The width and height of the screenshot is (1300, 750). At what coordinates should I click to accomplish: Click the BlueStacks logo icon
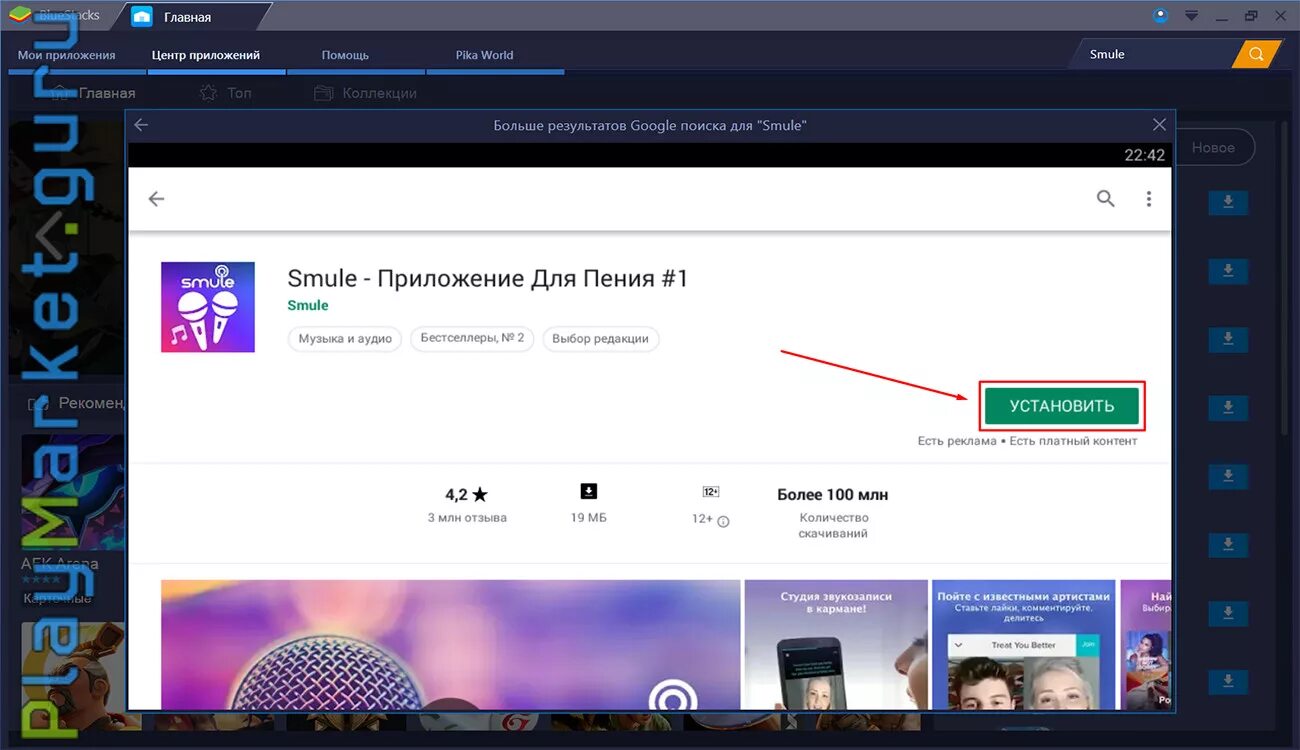pyautogui.click(x=20, y=15)
